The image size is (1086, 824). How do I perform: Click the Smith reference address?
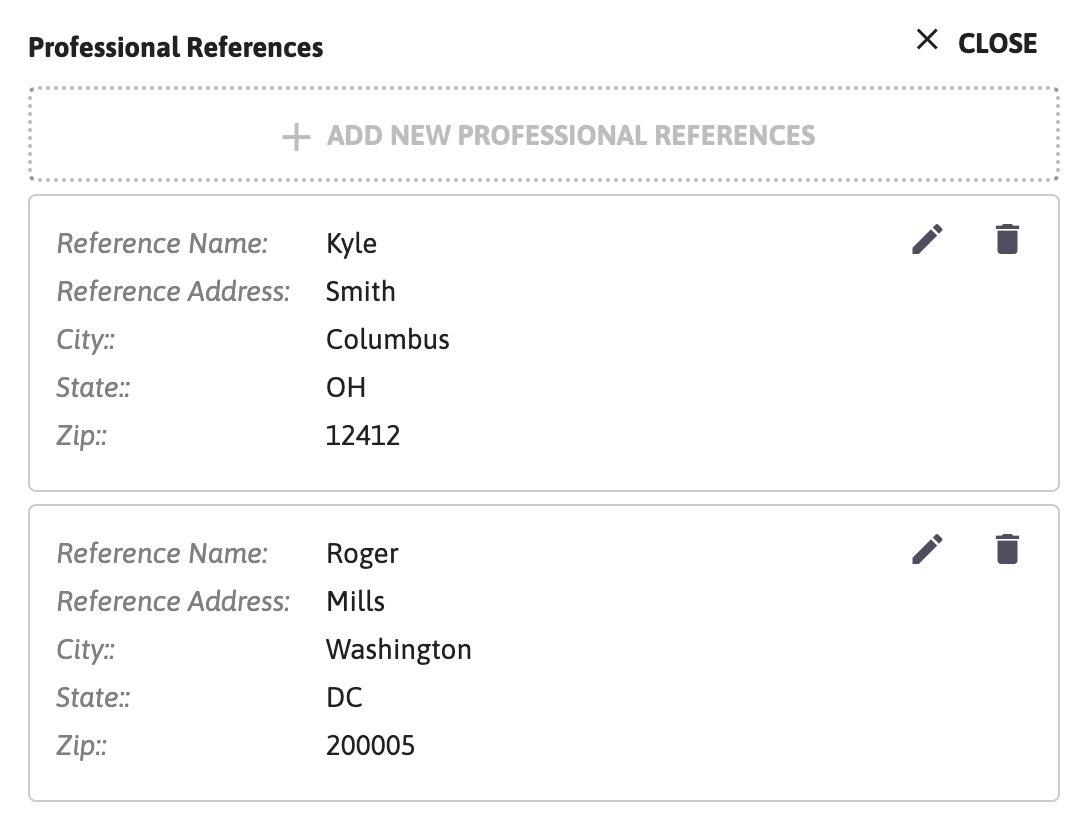click(360, 292)
